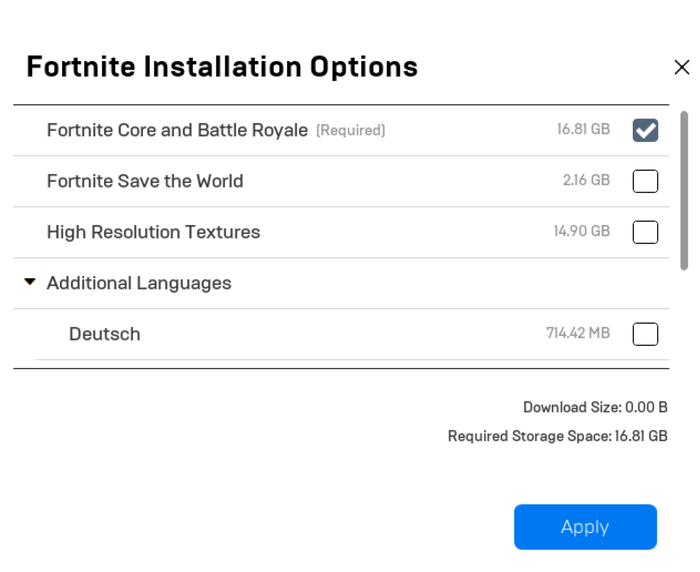Image resolution: width=700 pixels, height=572 pixels.
Task: Click the 14.90 GB size value
Action: coord(582,231)
